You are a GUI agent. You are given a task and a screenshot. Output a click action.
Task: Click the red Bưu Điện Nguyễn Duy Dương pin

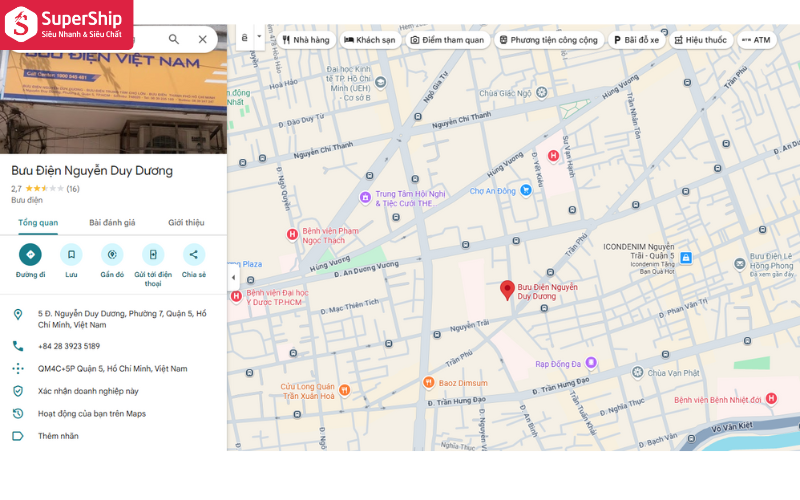tap(507, 290)
